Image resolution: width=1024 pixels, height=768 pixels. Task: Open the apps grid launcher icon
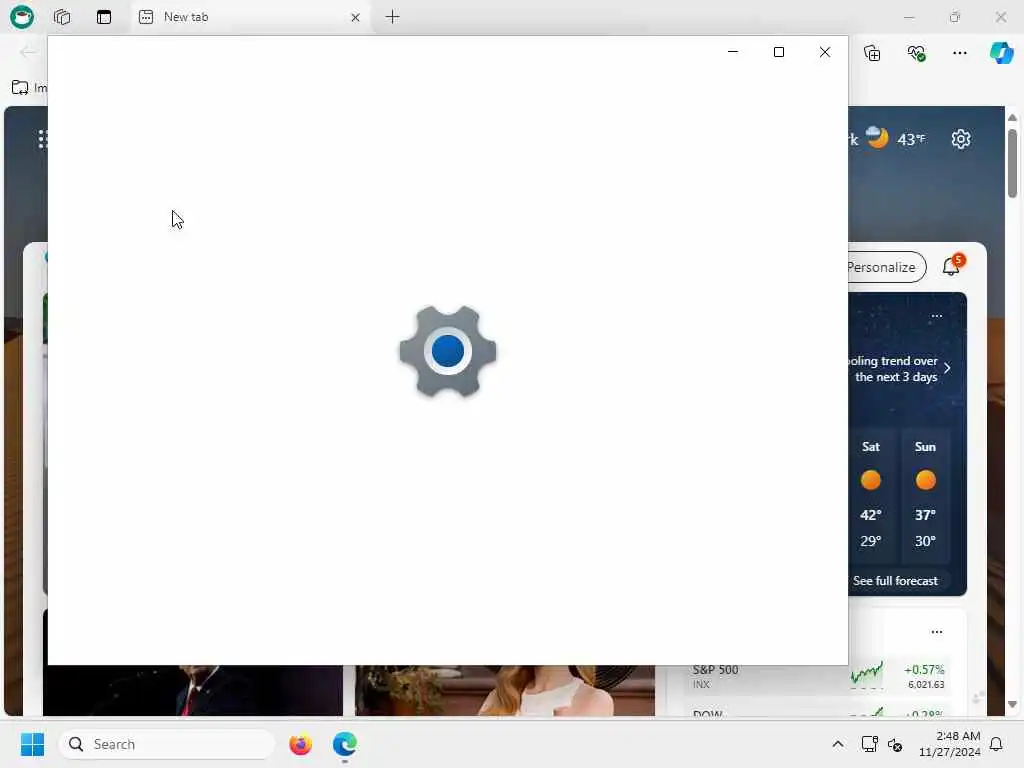click(x=42, y=139)
